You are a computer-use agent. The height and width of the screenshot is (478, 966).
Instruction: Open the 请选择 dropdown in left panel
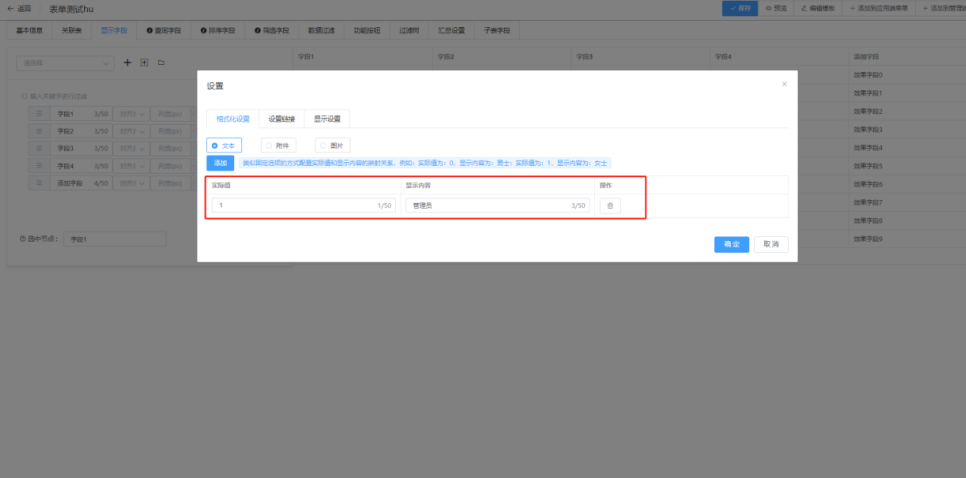coord(65,63)
